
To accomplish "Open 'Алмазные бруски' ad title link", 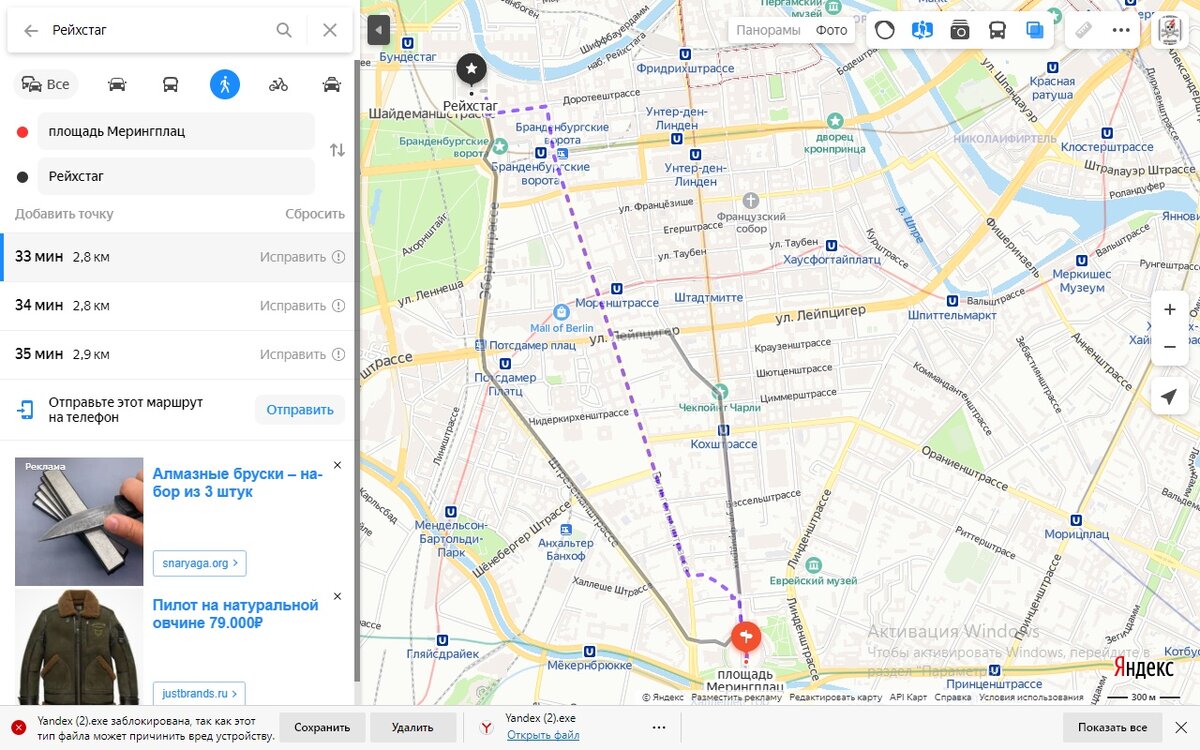I will click(x=238, y=483).
